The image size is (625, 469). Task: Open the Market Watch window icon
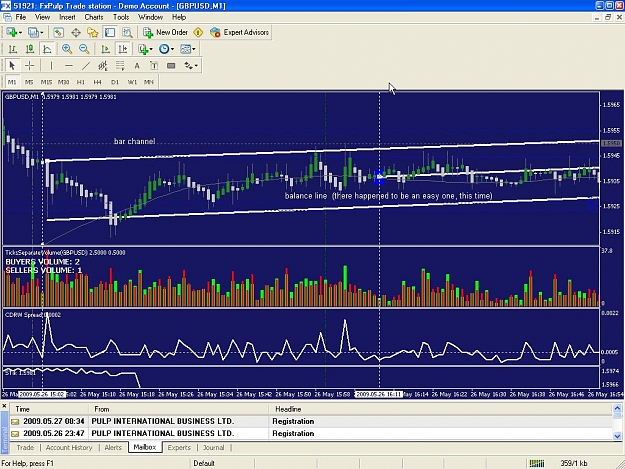[x=59, y=33]
